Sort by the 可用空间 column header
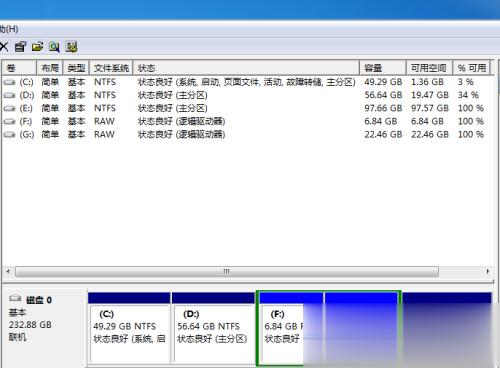This screenshot has height=368, width=500. 429,68
